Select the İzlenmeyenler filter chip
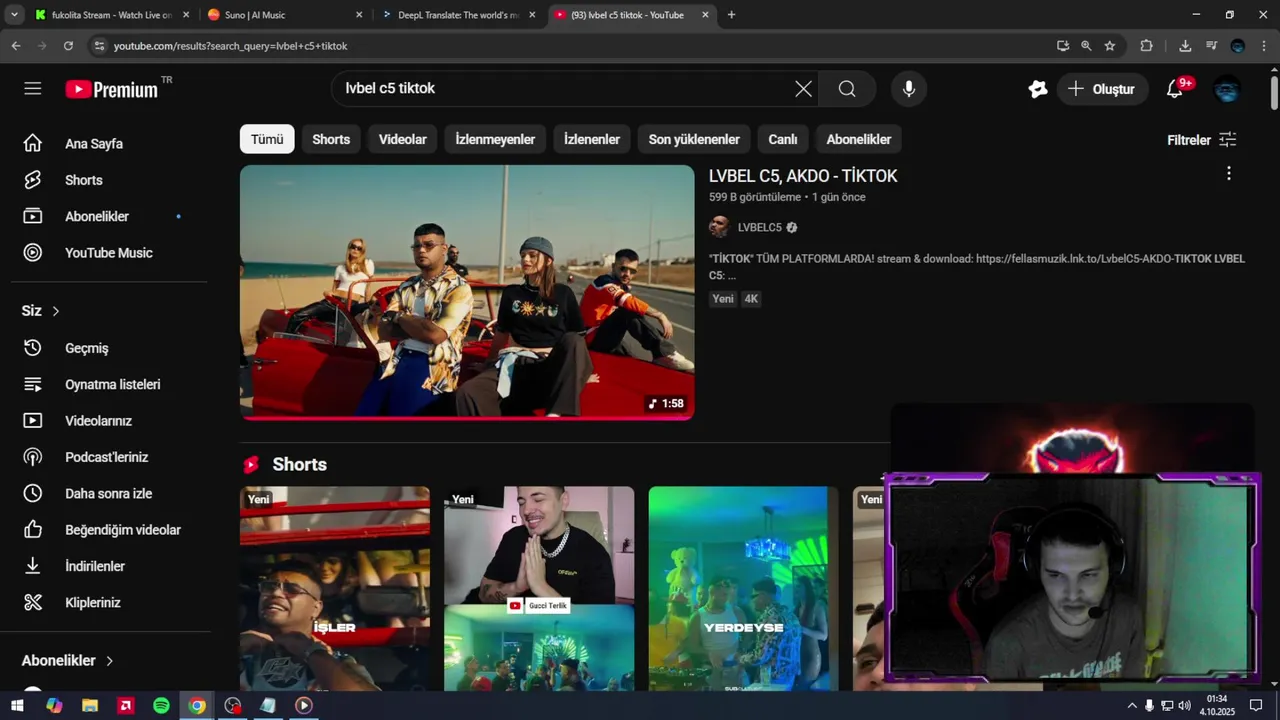The image size is (1280, 720). (x=495, y=139)
